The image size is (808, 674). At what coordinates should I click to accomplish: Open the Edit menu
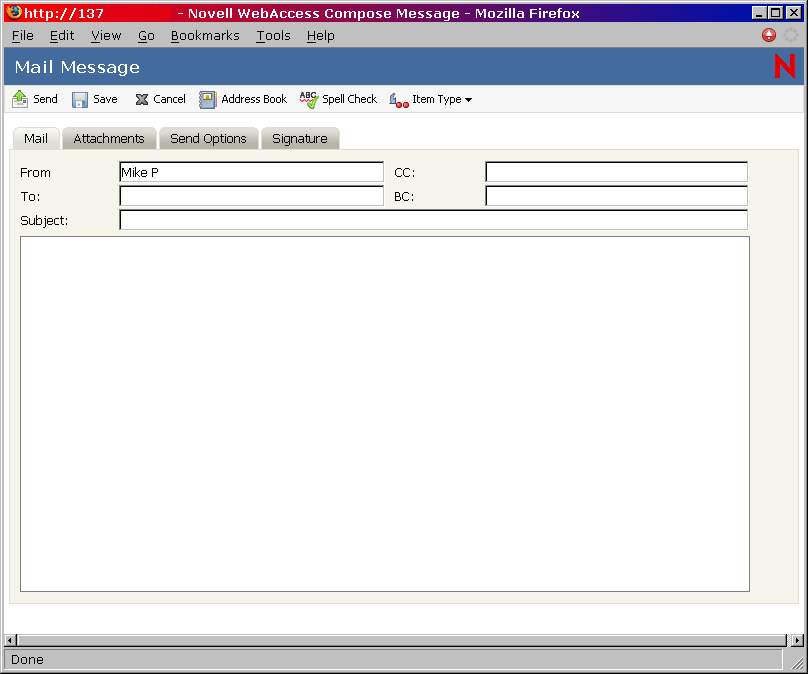(62, 36)
